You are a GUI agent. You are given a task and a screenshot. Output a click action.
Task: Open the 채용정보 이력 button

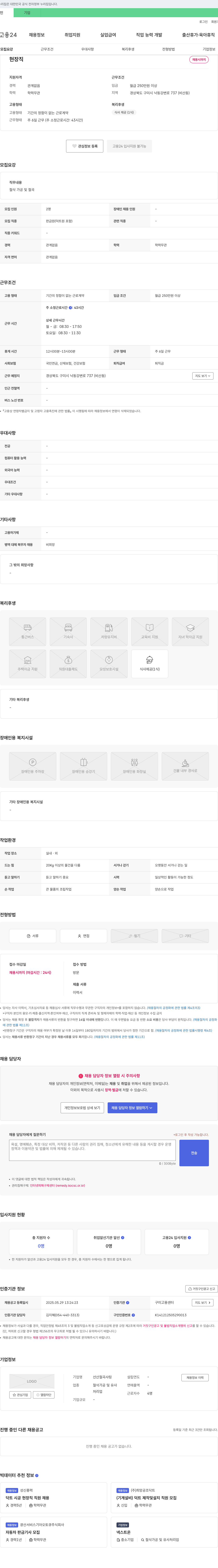pyautogui.click(x=195, y=1377)
